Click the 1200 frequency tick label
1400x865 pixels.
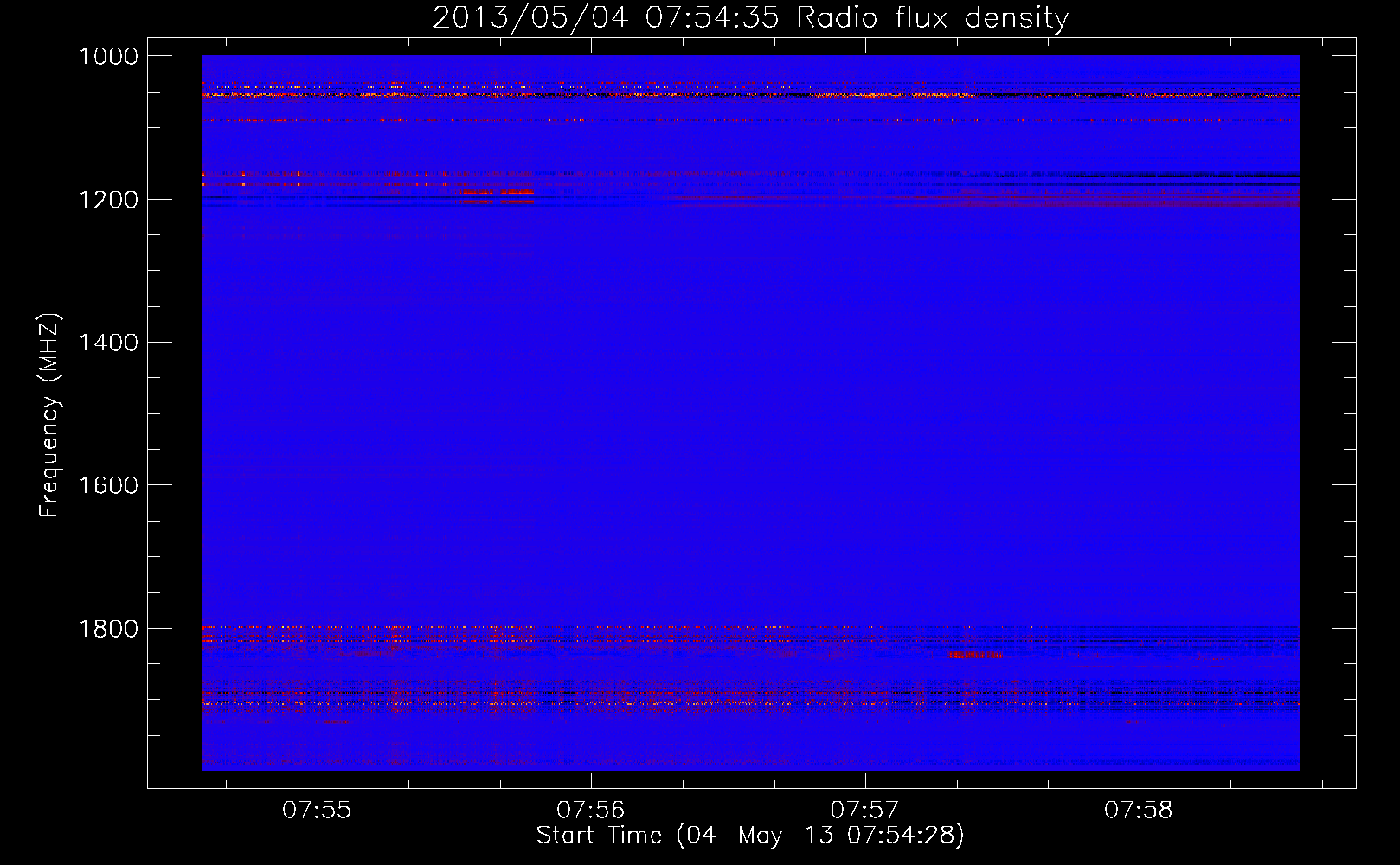click(108, 200)
